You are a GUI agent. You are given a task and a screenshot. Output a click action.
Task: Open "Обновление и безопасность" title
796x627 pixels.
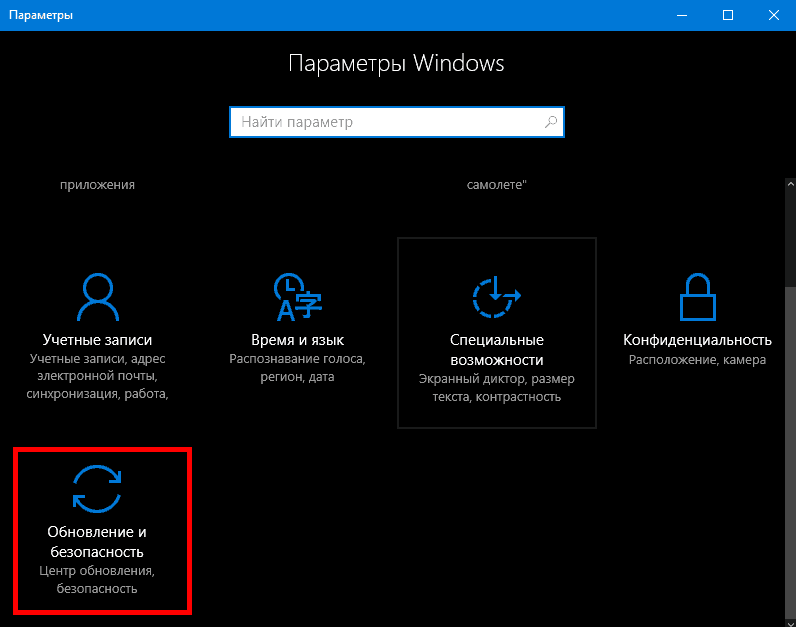(x=97, y=542)
